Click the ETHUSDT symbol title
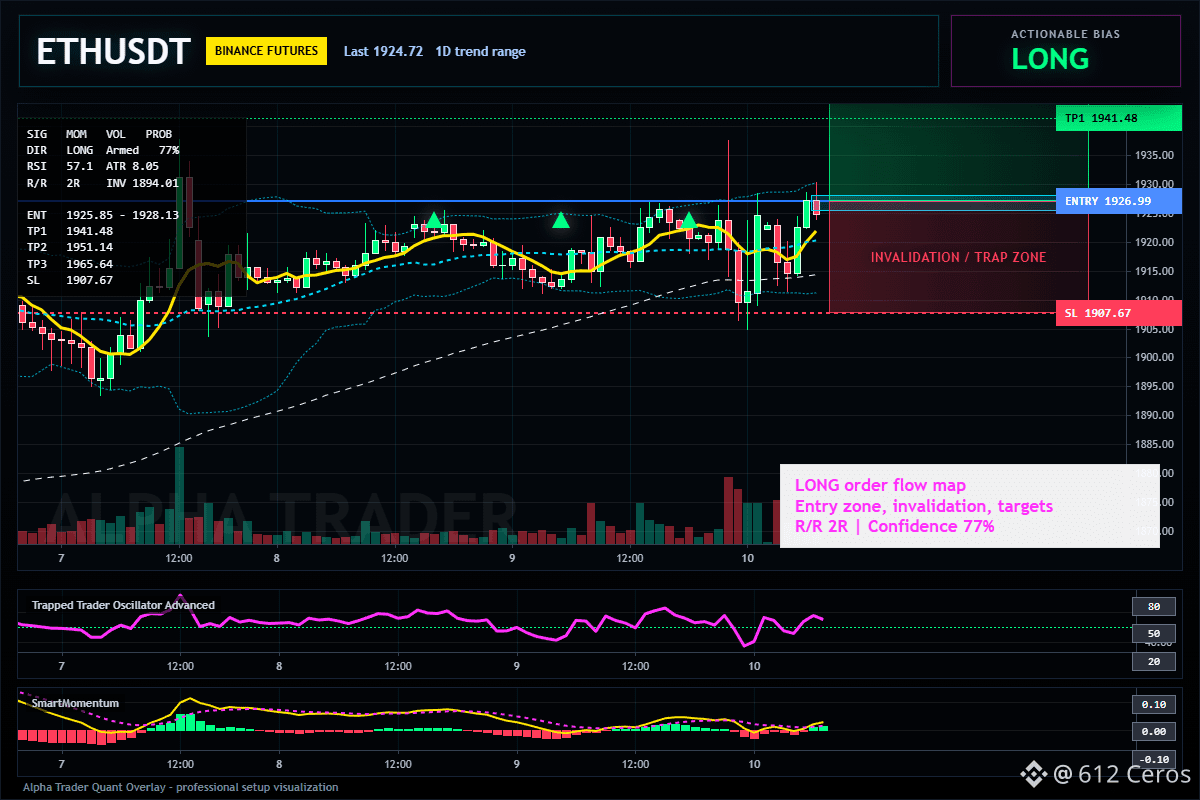Image resolution: width=1200 pixels, height=800 pixels. 113,52
